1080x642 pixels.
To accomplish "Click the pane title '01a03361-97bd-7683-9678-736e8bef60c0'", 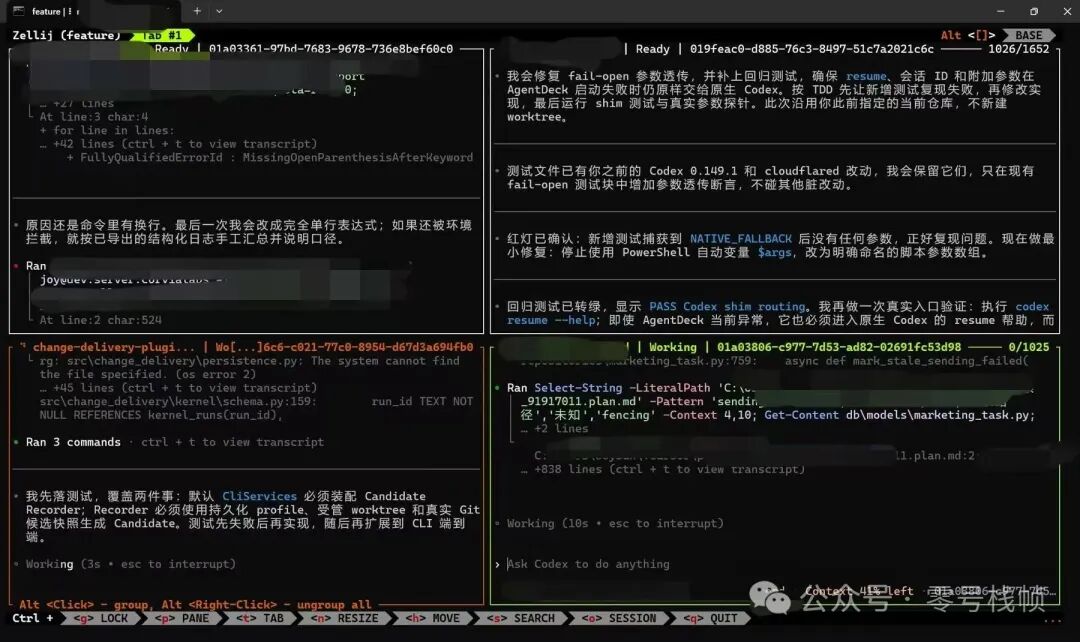I will pyautogui.click(x=331, y=49).
